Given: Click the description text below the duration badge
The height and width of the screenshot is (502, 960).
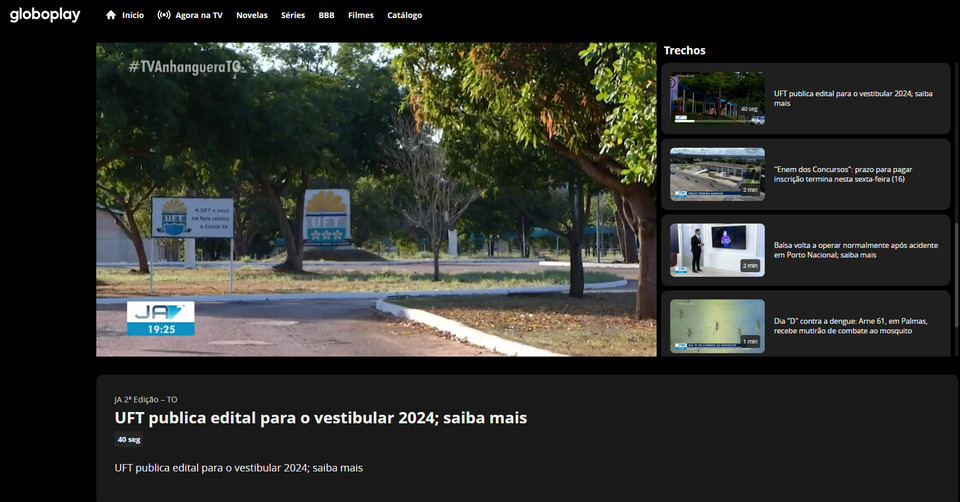Looking at the screenshot, I should (239, 468).
